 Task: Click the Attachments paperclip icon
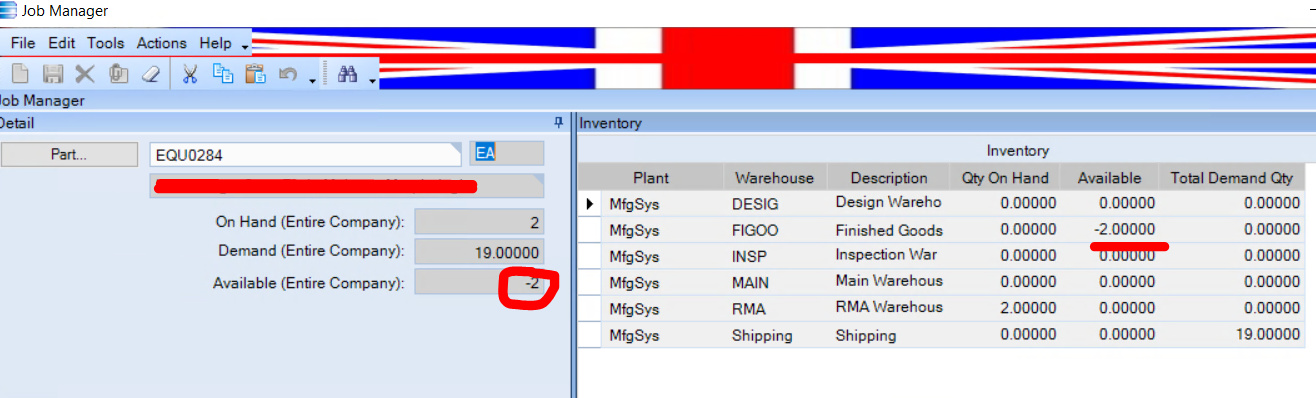coord(118,73)
